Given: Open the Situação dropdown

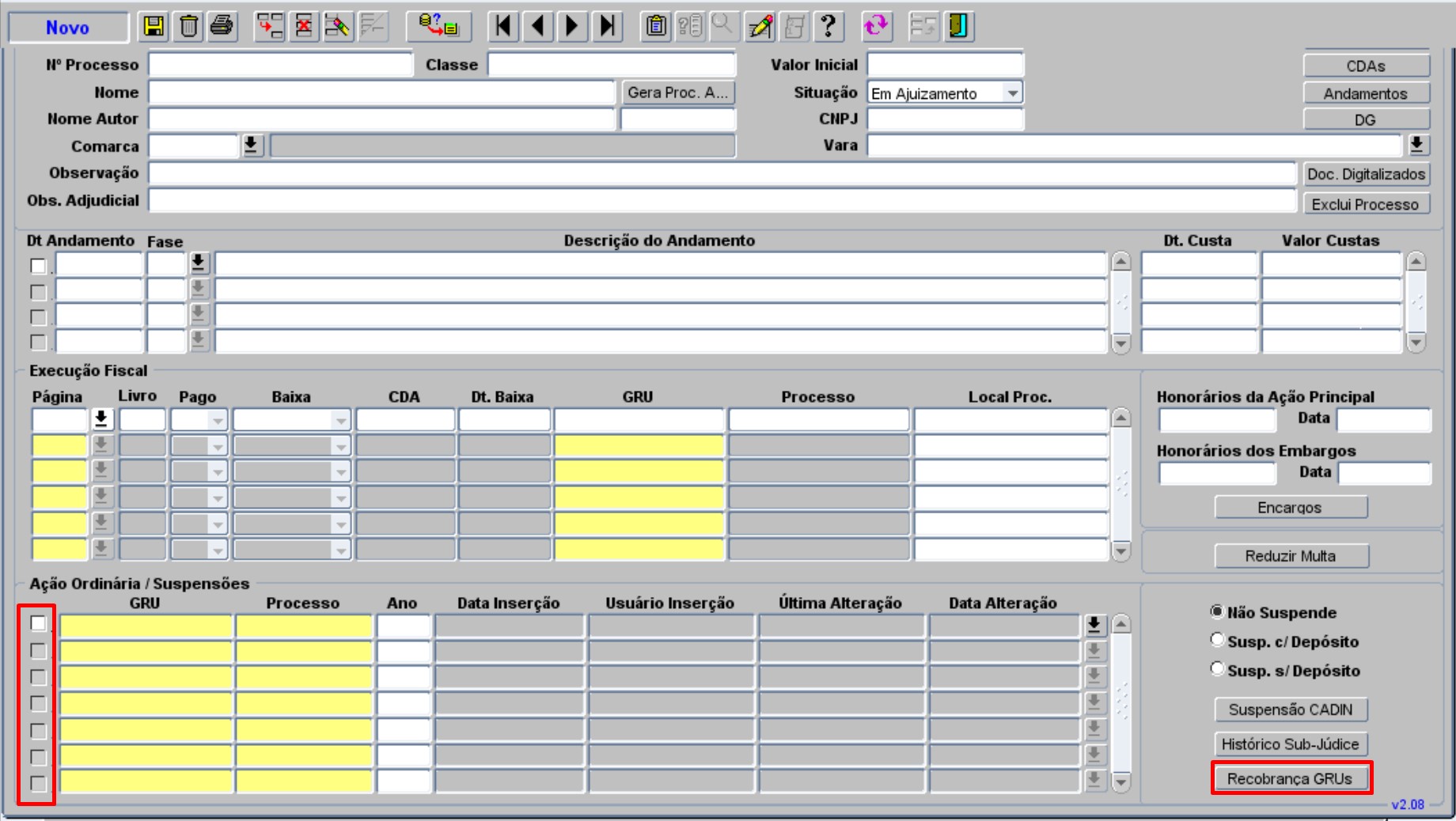Looking at the screenshot, I should (x=1013, y=93).
